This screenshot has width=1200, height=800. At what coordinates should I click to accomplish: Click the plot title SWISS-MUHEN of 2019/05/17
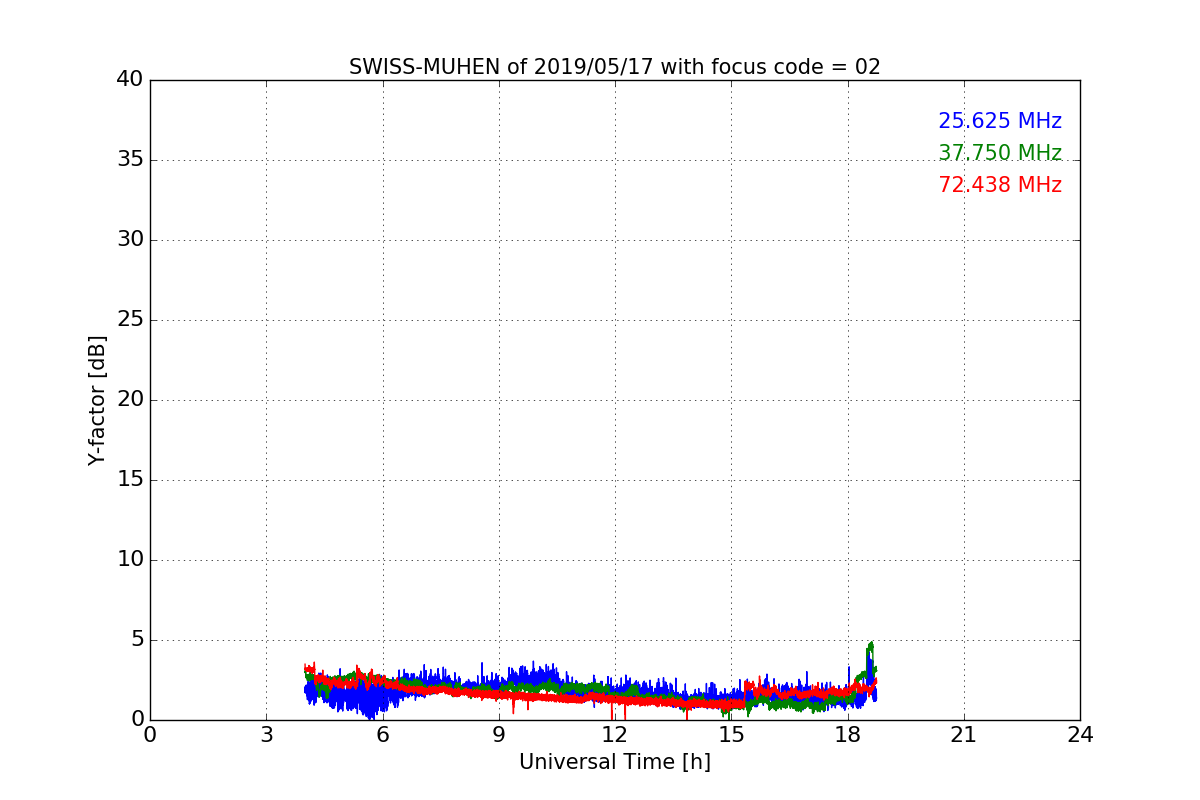pos(614,67)
